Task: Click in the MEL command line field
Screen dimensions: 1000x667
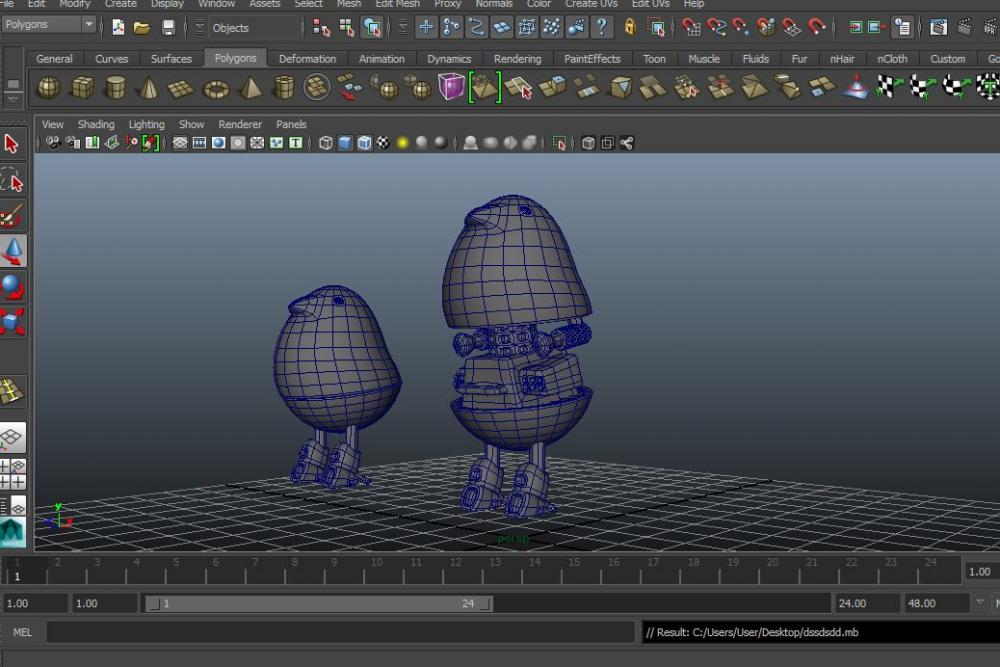Action: click(x=340, y=632)
